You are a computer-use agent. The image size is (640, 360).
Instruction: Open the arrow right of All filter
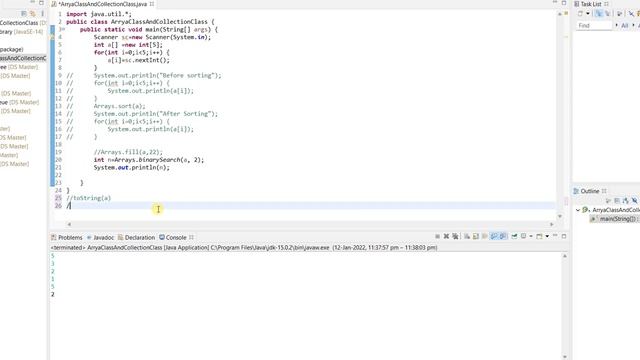click(633, 25)
